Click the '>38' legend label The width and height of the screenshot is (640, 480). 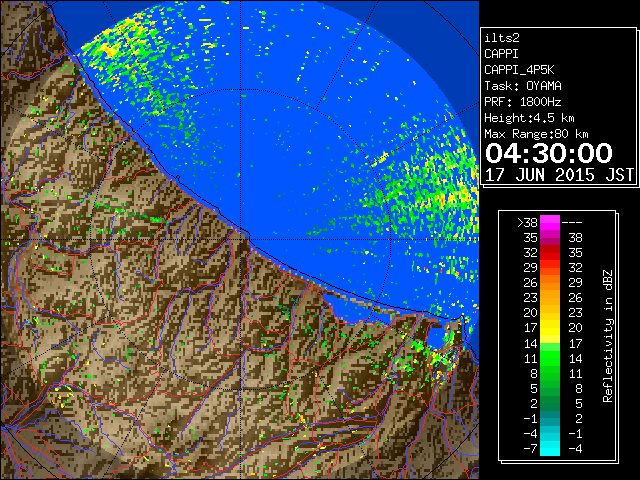point(527,223)
